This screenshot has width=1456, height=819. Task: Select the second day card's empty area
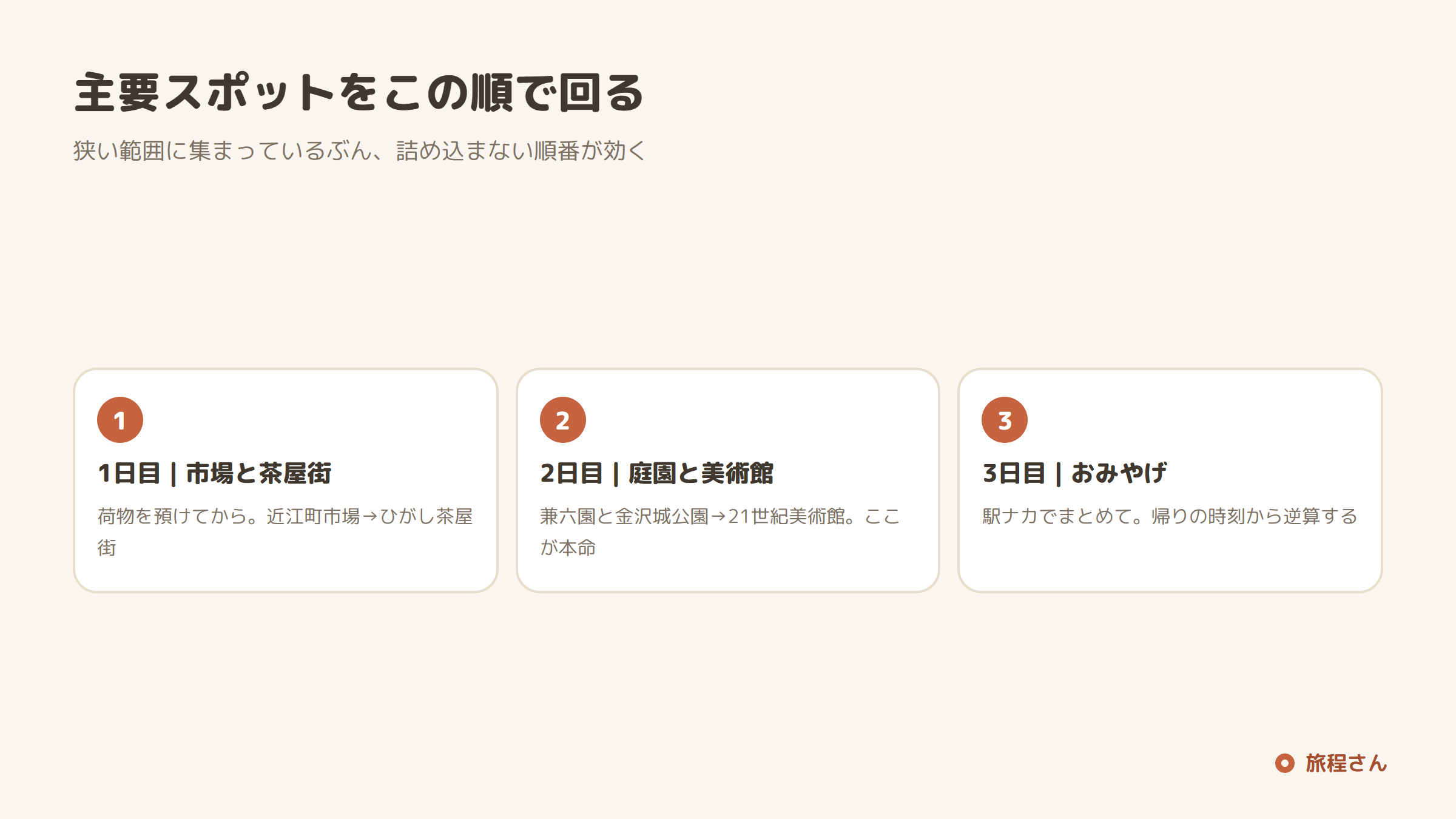coord(758,419)
